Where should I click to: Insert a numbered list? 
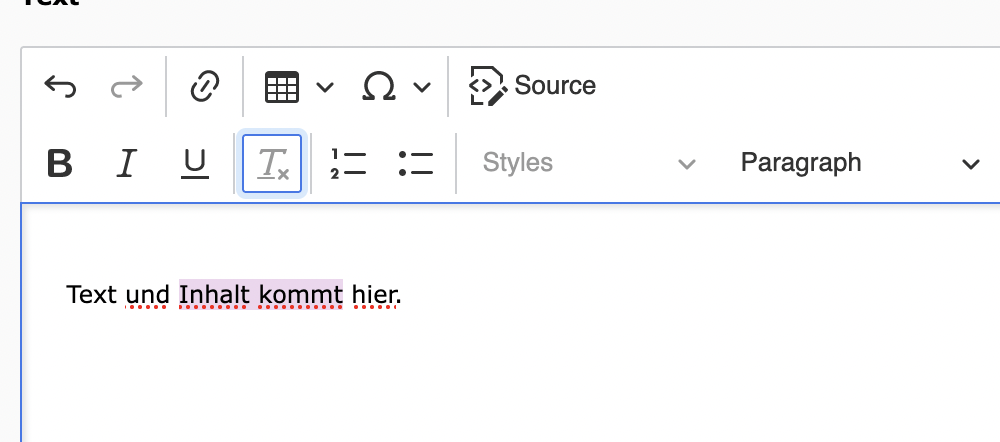pyautogui.click(x=348, y=163)
